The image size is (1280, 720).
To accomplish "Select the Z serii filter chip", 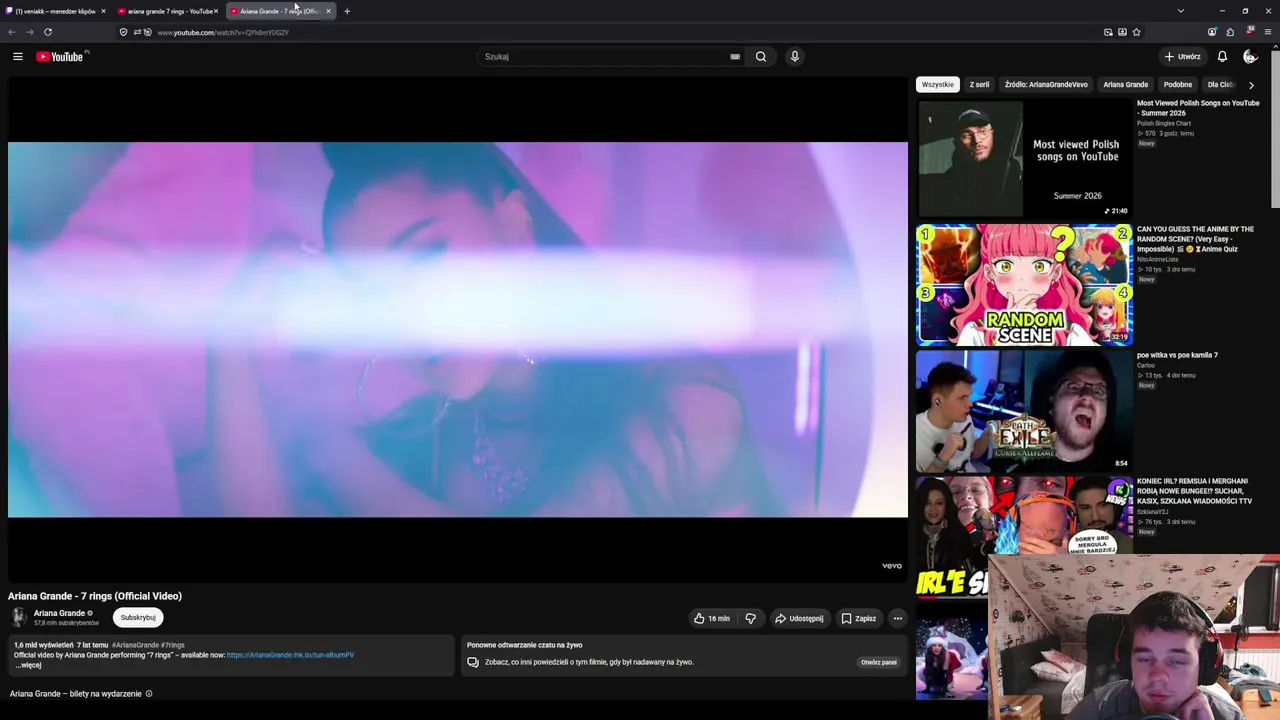I will [980, 85].
